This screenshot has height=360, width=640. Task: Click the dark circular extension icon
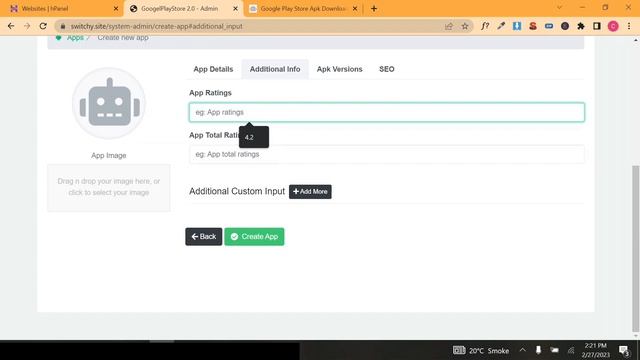coord(565,26)
